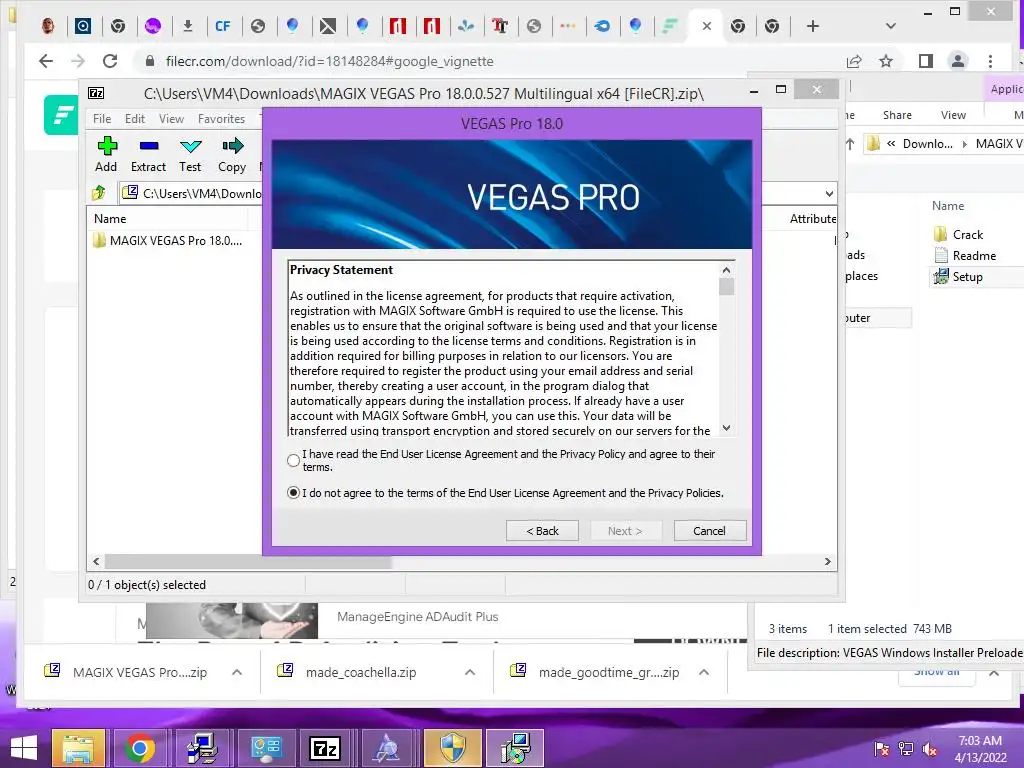Open the Favorites menu in 7-Zip

click(221, 119)
